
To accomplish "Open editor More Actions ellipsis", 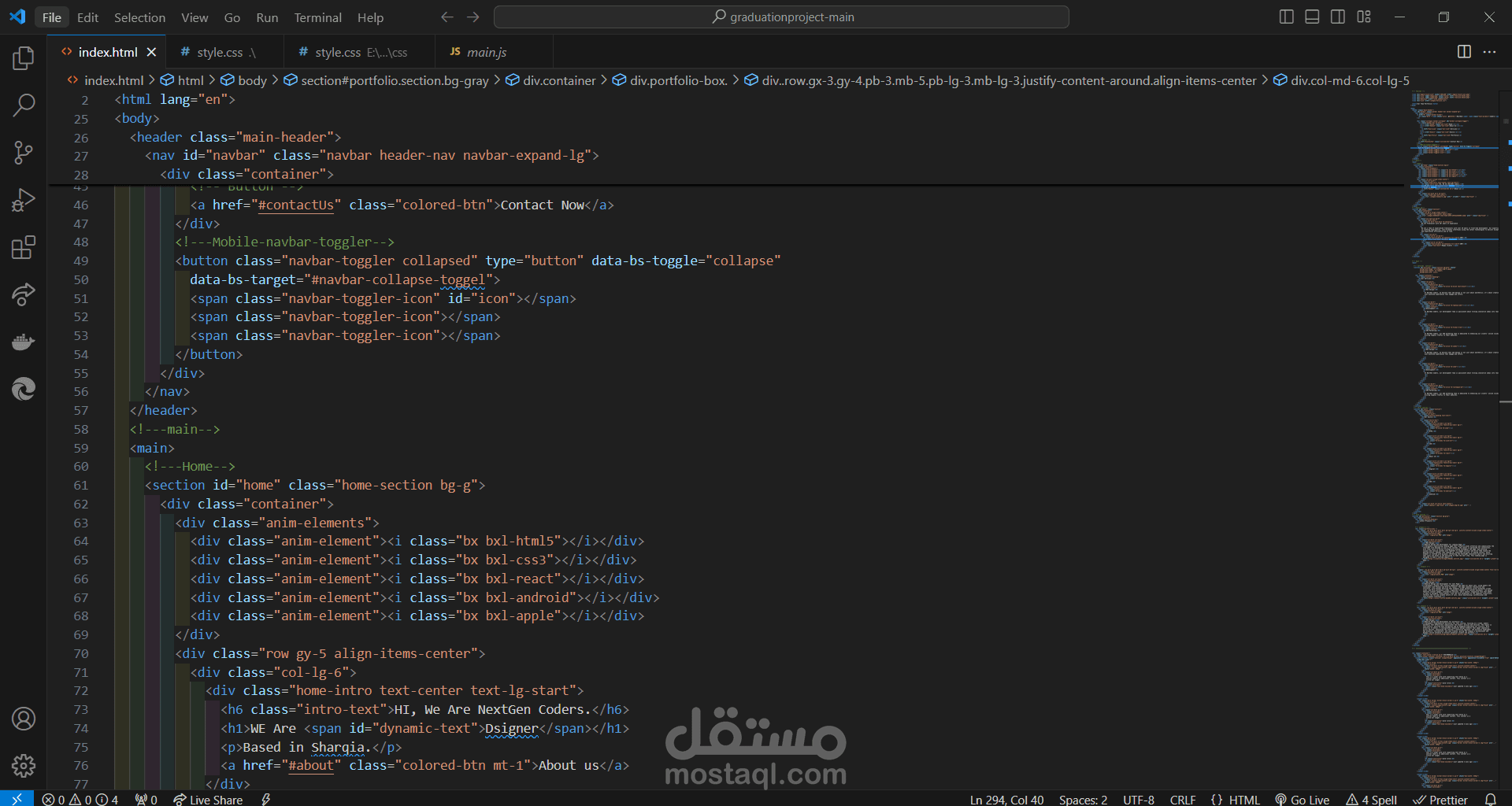I will [x=1489, y=51].
